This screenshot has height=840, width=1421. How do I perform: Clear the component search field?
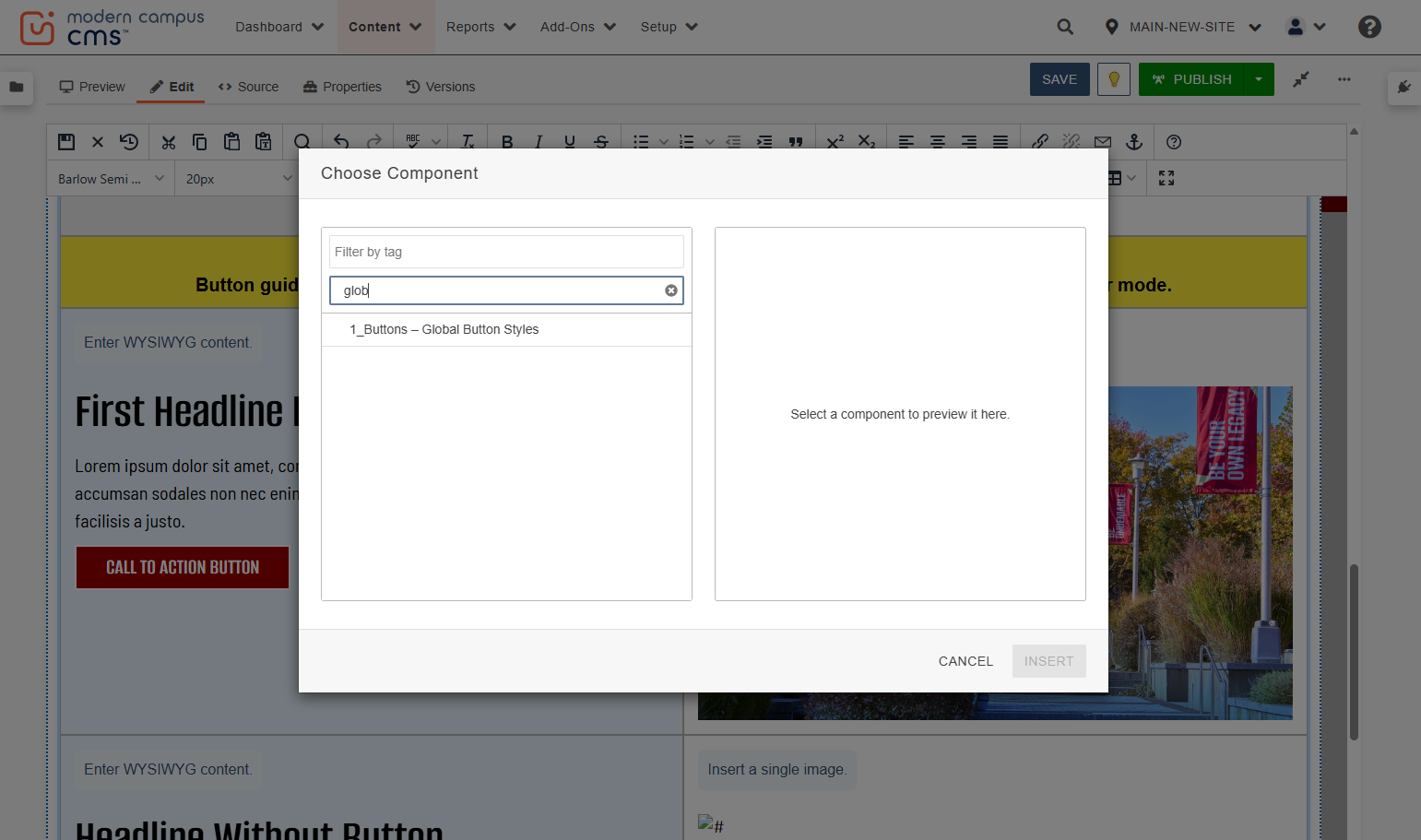click(x=671, y=290)
